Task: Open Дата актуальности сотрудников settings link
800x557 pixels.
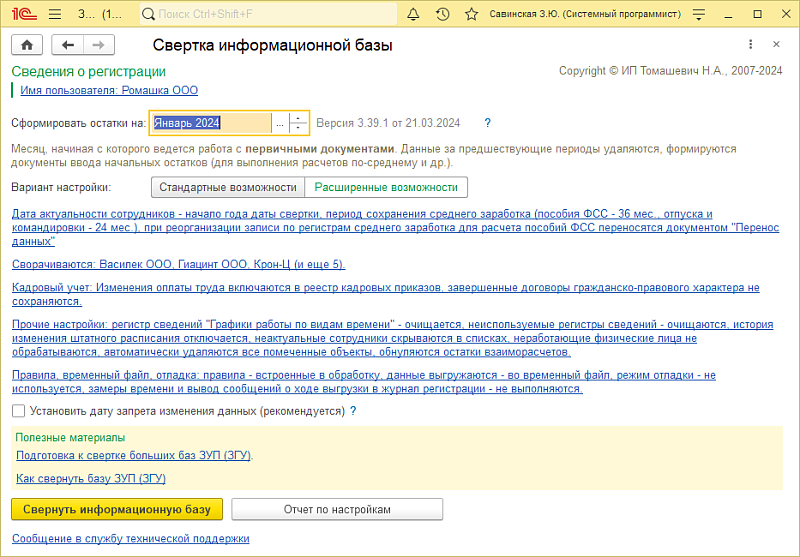Action: tap(395, 227)
